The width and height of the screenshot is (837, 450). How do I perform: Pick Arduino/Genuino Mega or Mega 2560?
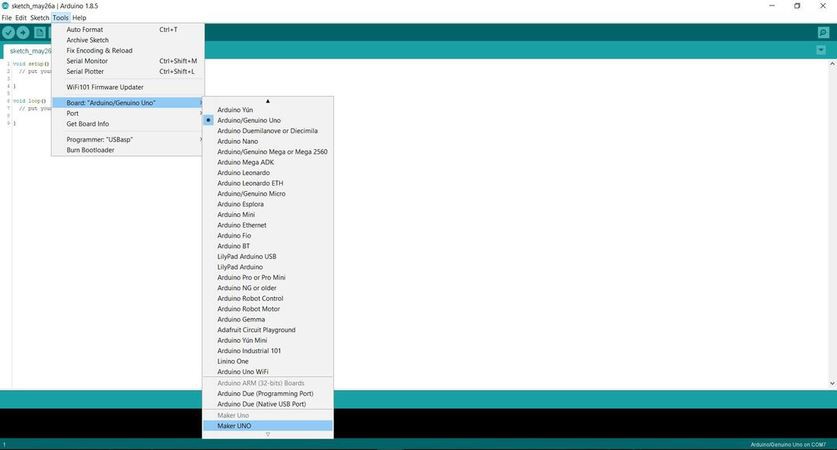pyautogui.click(x=267, y=152)
